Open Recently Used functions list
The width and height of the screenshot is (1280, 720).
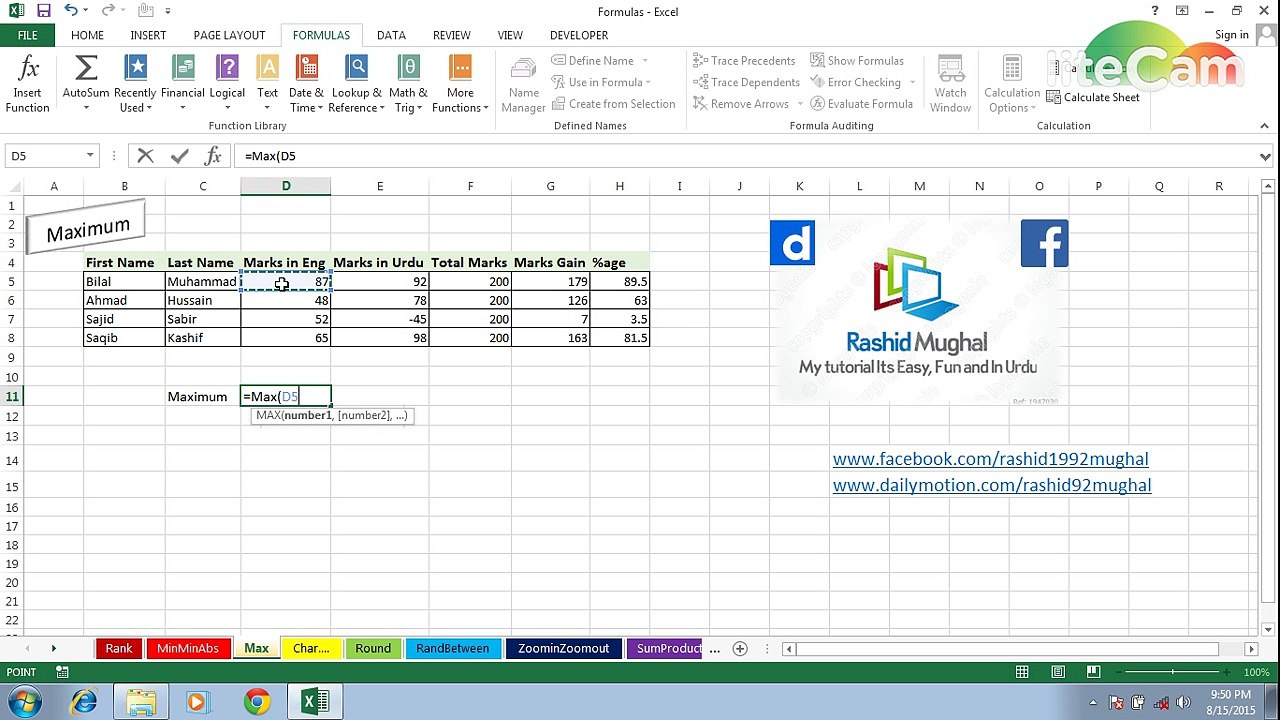135,84
